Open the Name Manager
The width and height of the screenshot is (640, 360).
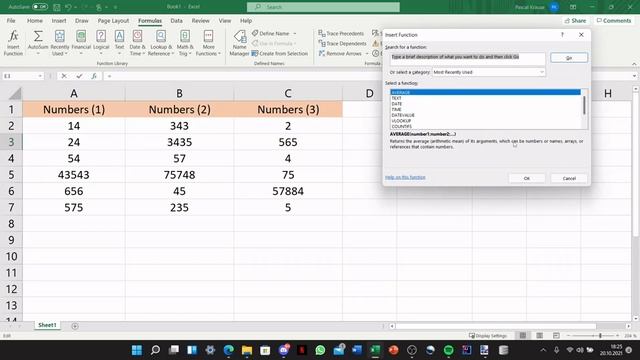(x=239, y=43)
